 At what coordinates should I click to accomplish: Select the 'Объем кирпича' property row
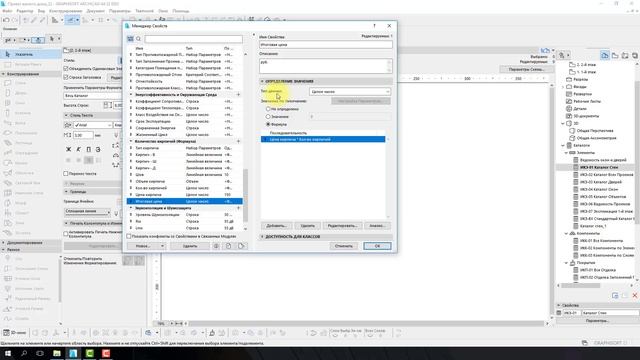click(x=184, y=181)
